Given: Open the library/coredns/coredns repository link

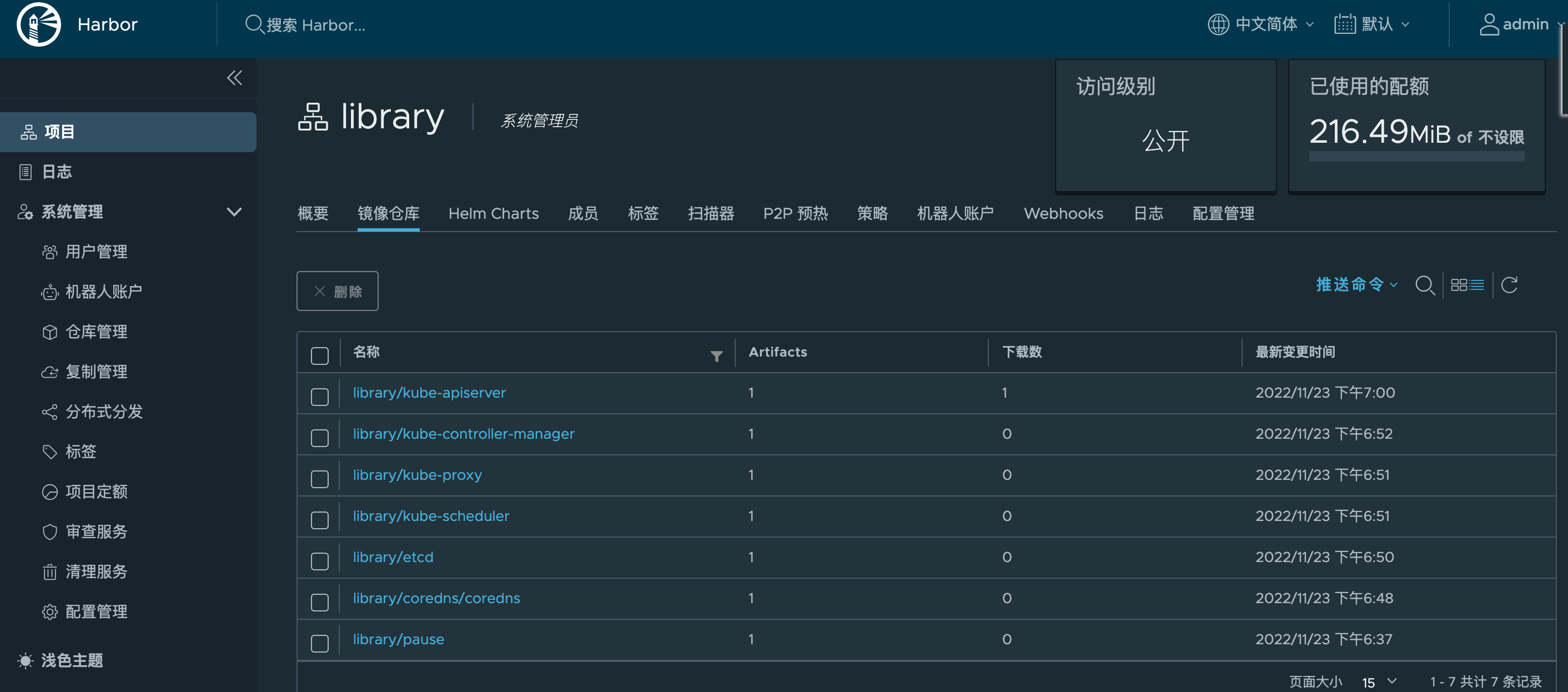Looking at the screenshot, I should (x=436, y=598).
